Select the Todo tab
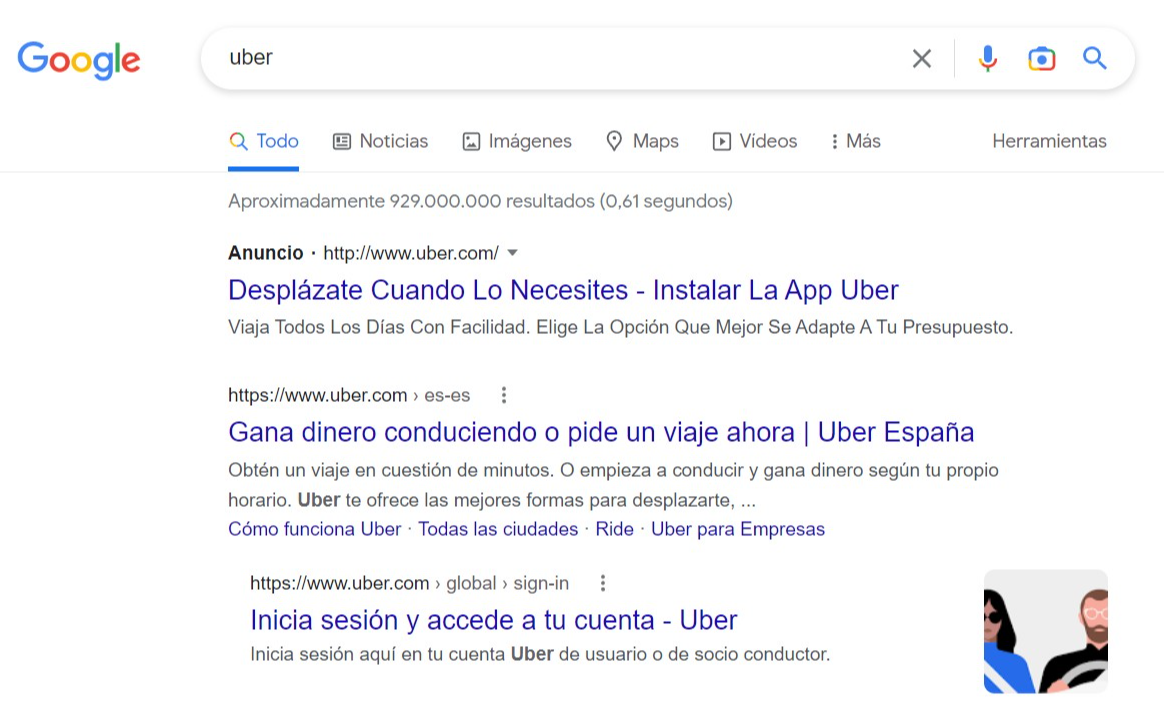Image resolution: width=1164 pixels, height=714 pixels. (x=264, y=141)
